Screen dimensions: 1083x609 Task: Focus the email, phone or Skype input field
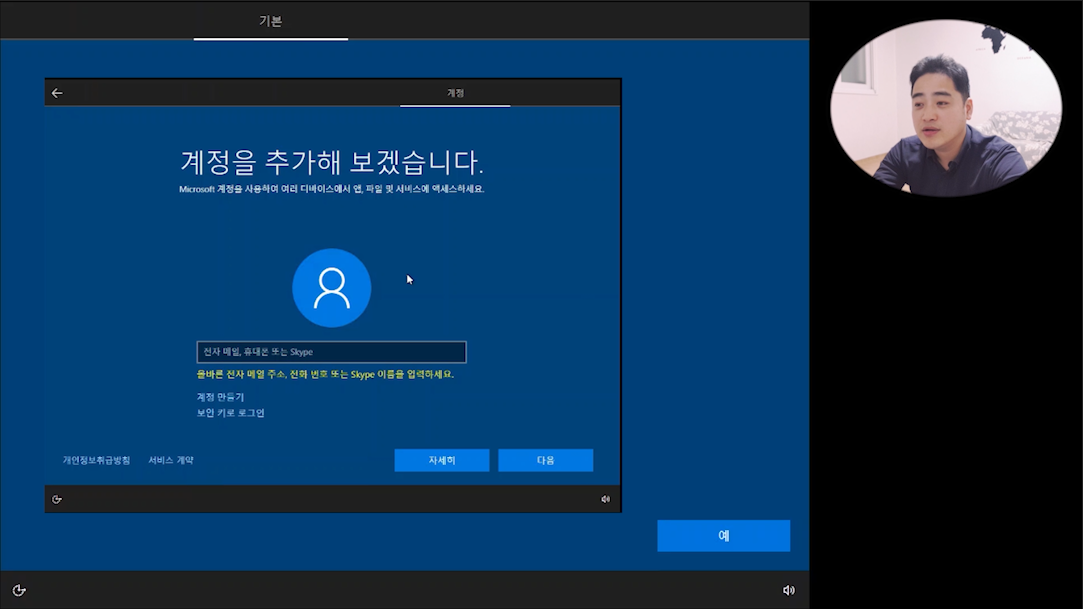click(x=332, y=352)
